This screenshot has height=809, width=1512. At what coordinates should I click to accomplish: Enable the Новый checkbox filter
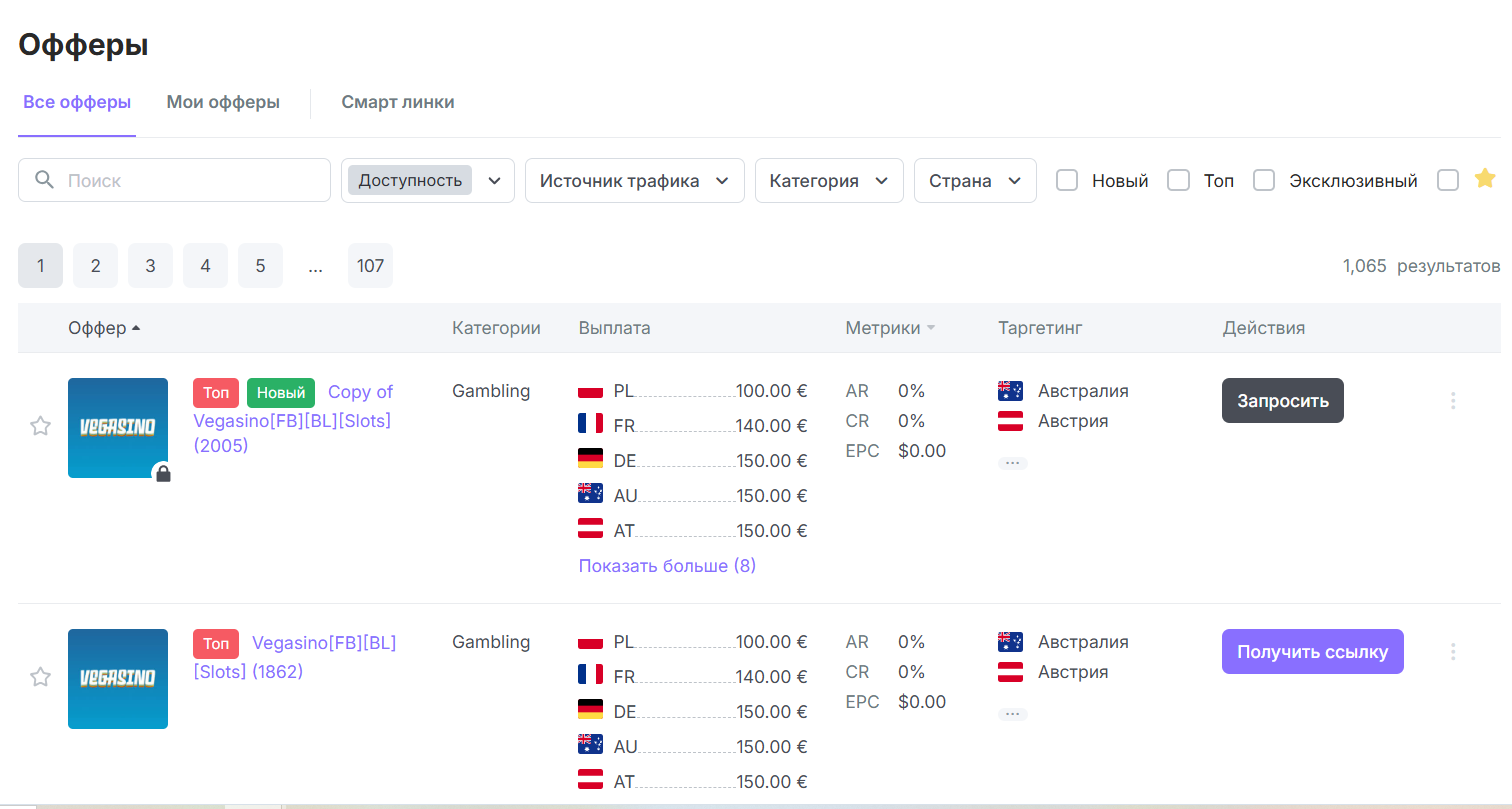[1067, 181]
